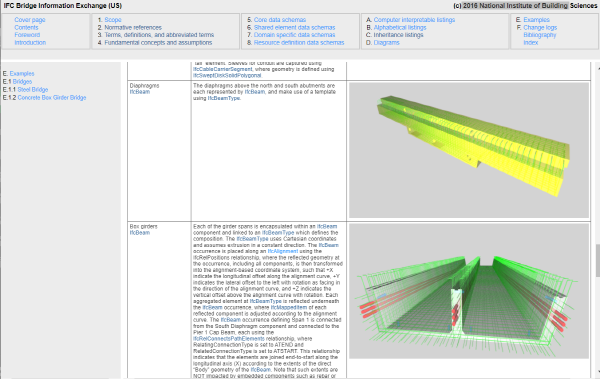This screenshot has width=600, height=379.
Task: Select E.1 Bridges in sidebar
Action: [22, 82]
